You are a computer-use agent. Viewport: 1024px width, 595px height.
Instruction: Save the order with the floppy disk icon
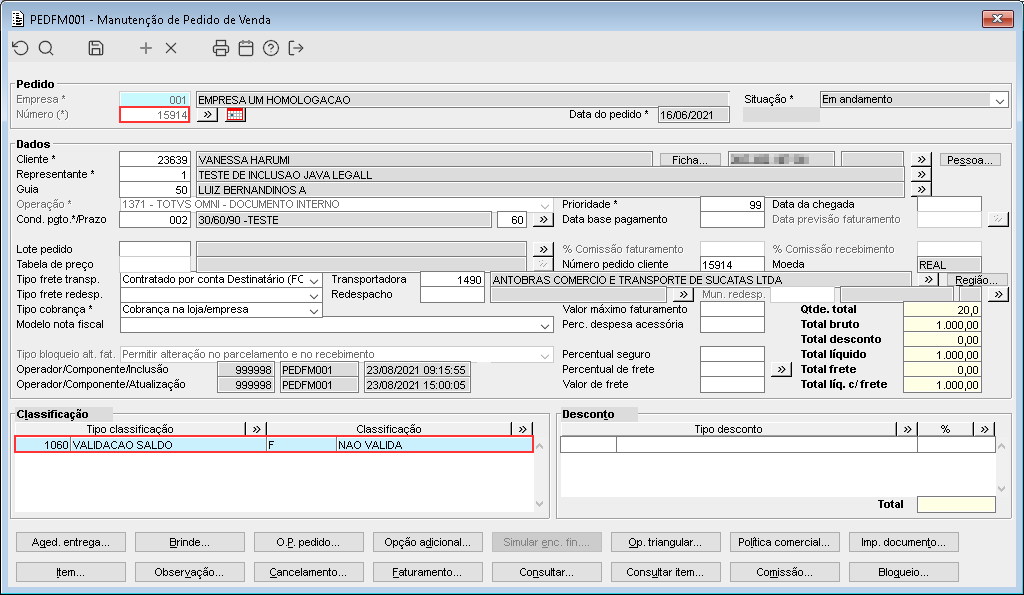tap(96, 48)
